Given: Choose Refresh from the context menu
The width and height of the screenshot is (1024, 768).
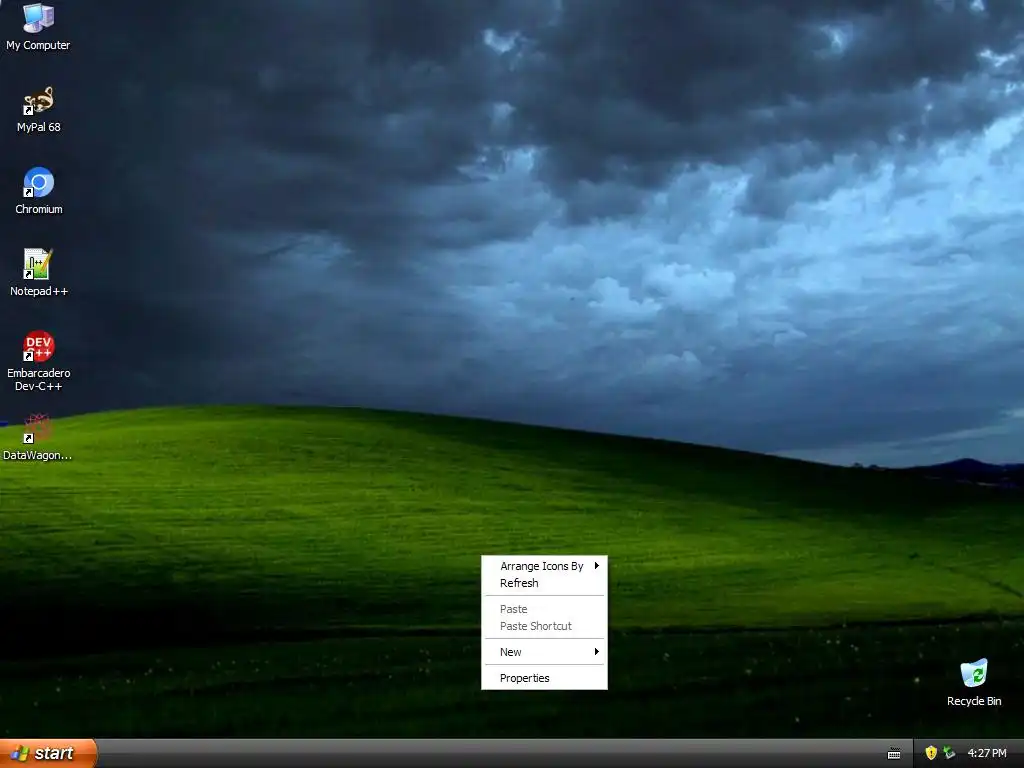Looking at the screenshot, I should point(544,583).
